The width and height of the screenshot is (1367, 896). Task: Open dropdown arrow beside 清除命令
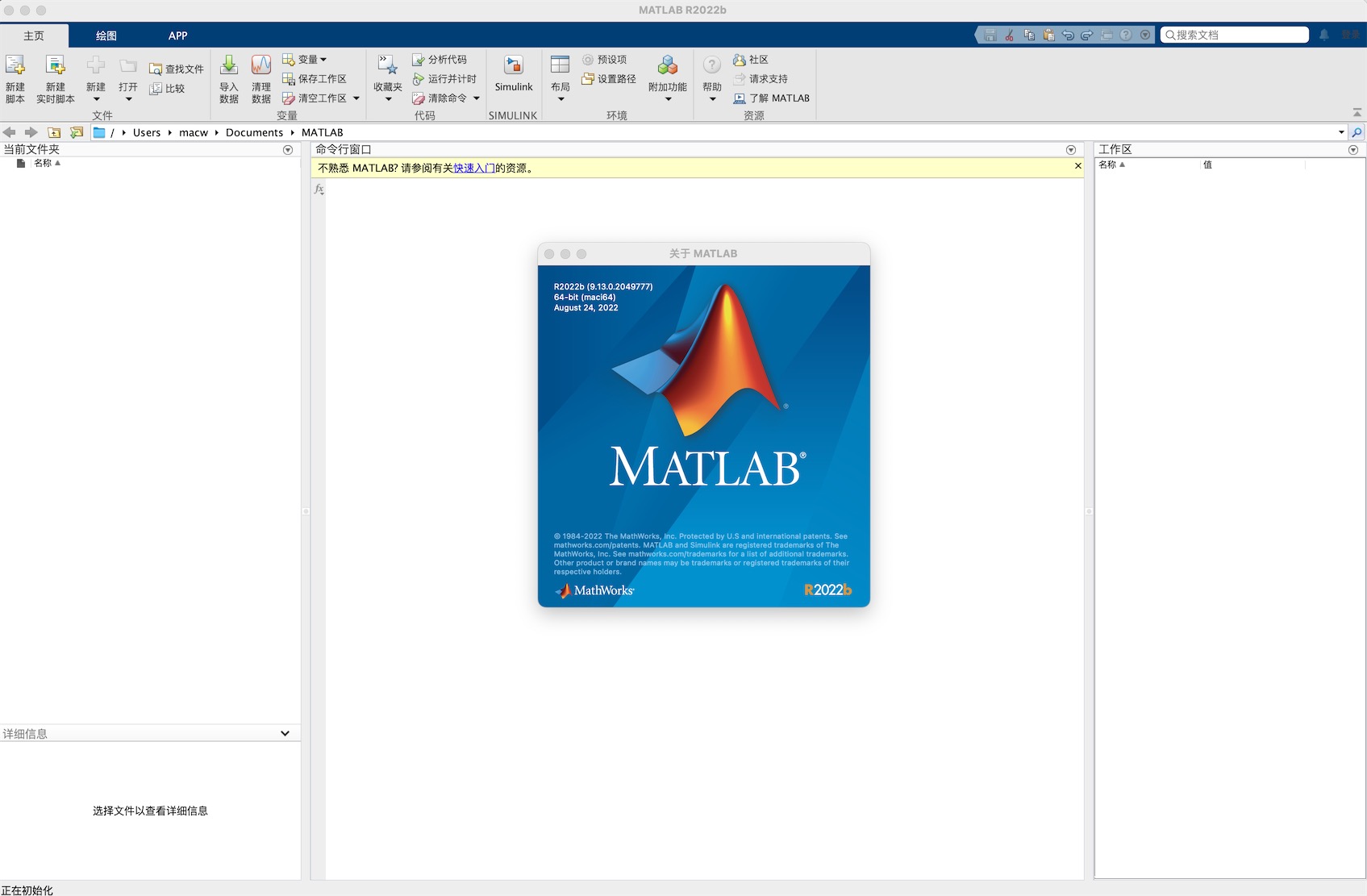477,98
